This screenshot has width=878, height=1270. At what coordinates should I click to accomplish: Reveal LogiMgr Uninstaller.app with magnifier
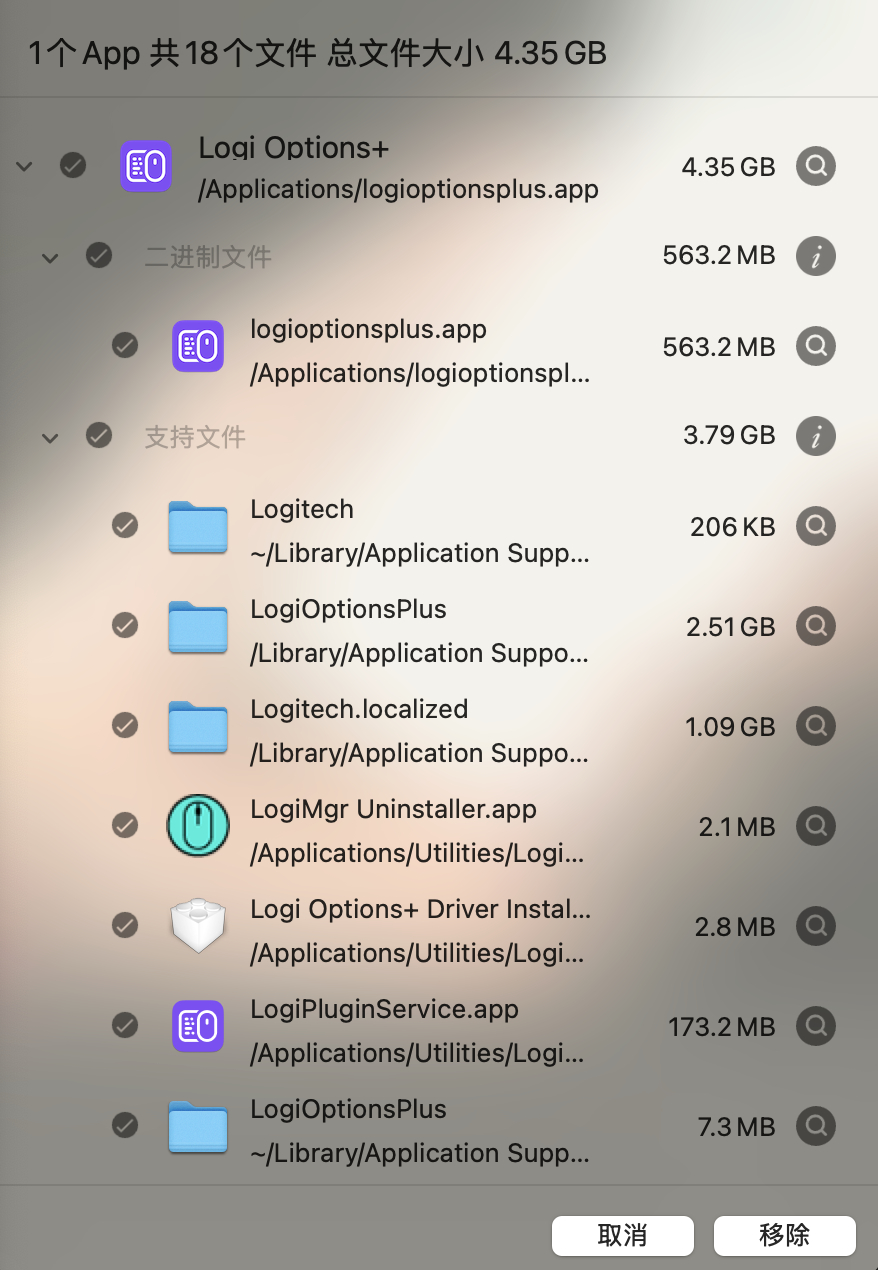[x=816, y=826]
